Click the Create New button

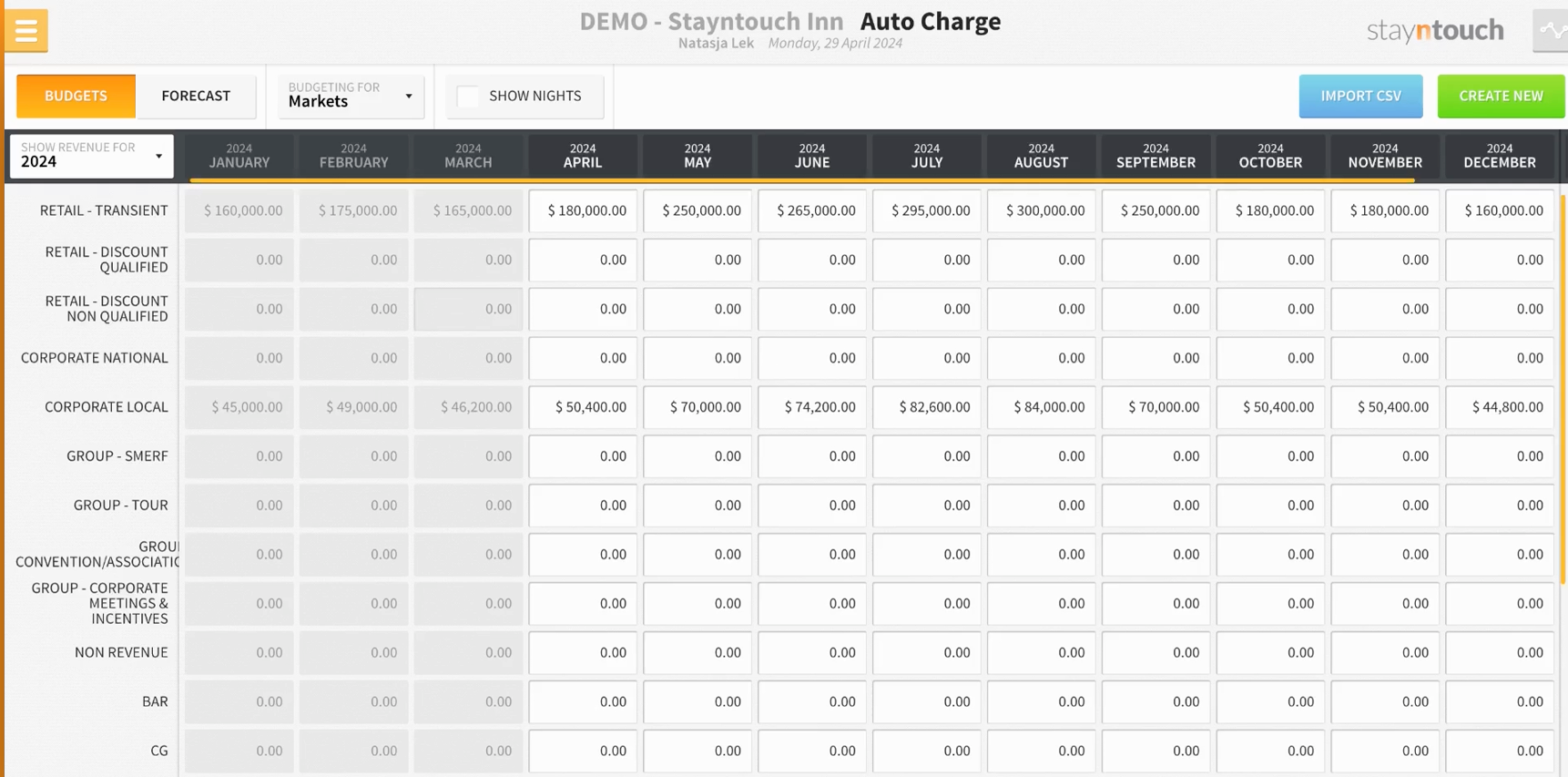click(1501, 96)
